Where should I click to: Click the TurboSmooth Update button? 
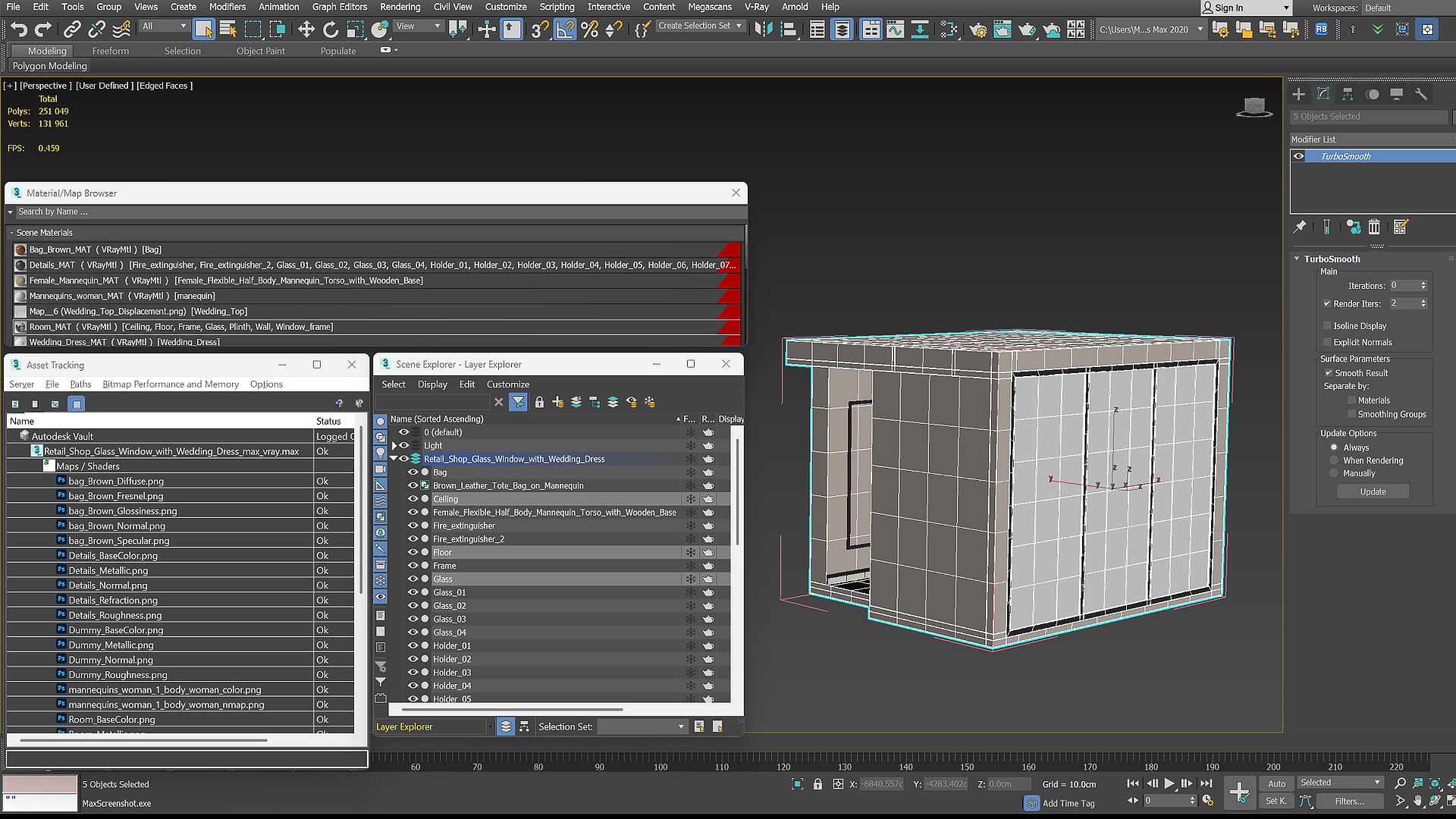tap(1373, 491)
